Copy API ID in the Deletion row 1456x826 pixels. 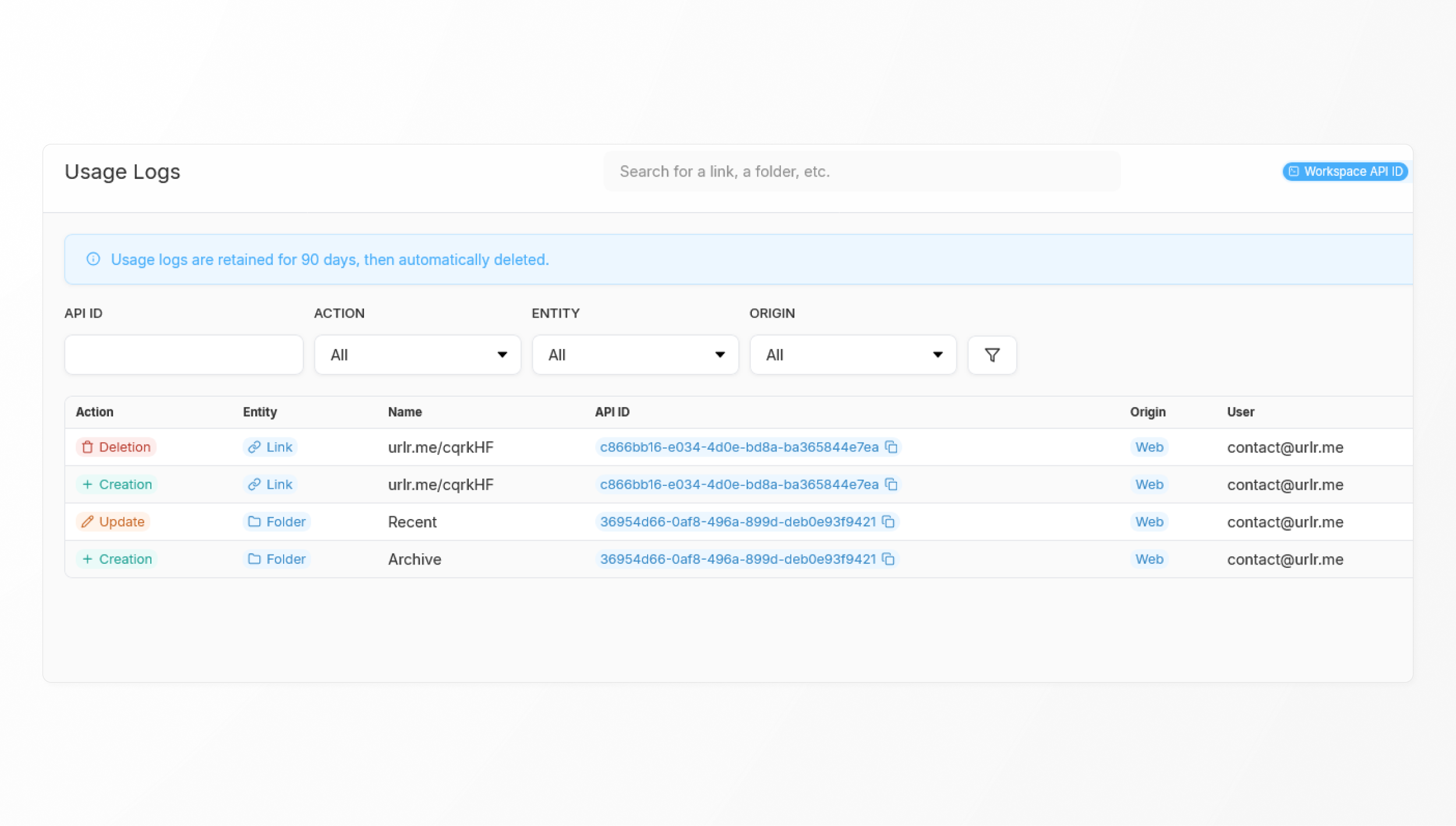[891, 447]
